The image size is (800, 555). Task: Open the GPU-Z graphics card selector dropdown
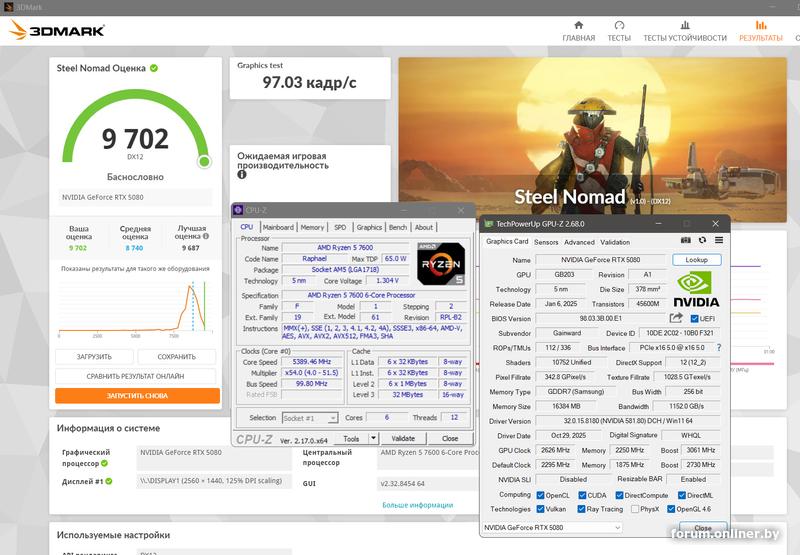click(x=552, y=527)
